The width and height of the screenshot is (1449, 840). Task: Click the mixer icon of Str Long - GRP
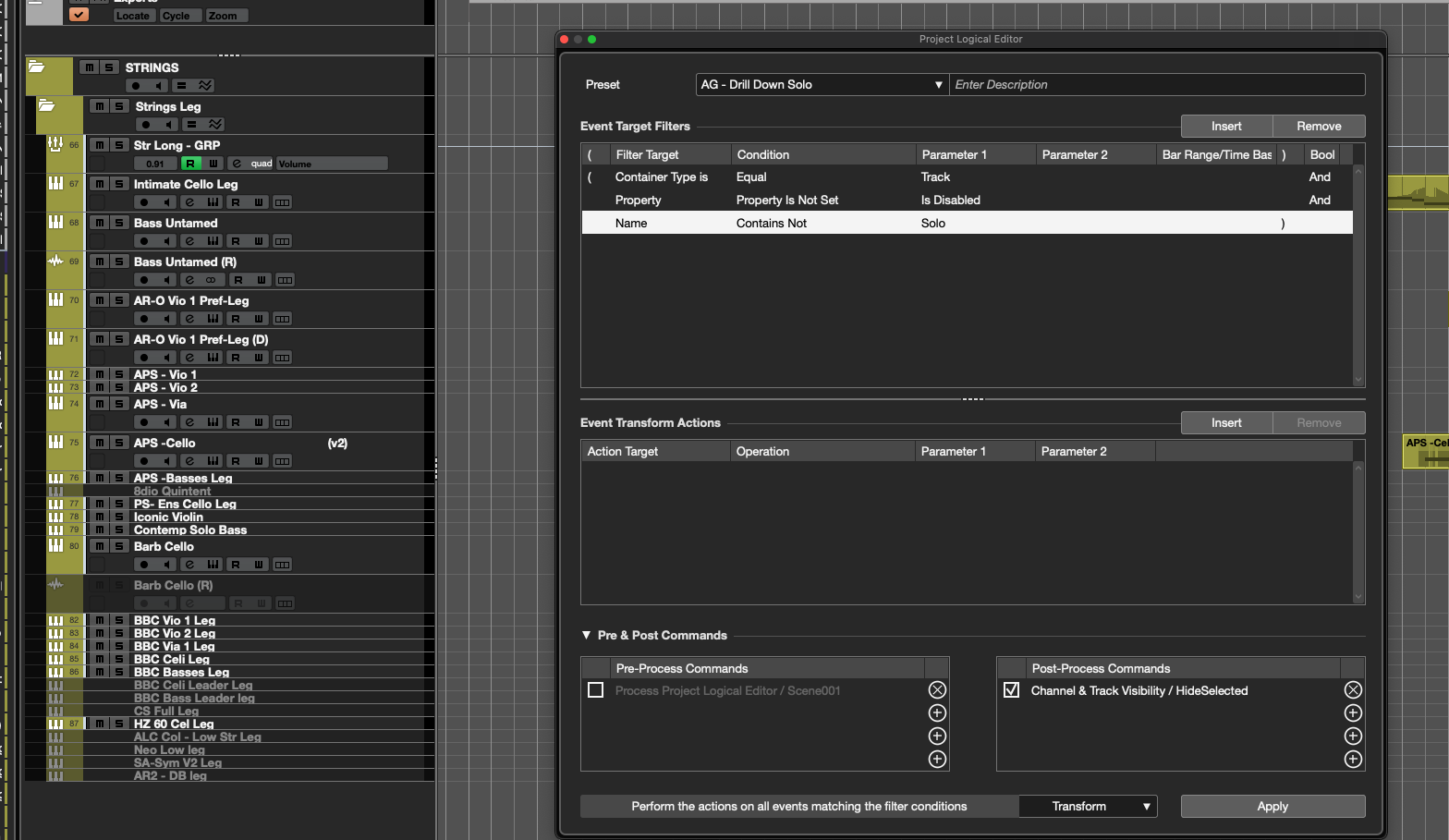coord(55,144)
